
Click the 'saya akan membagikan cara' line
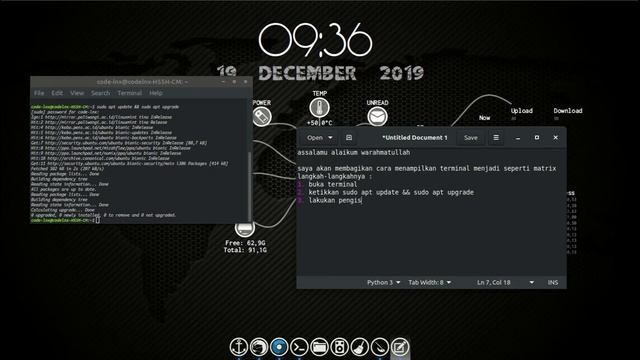tap(427, 168)
